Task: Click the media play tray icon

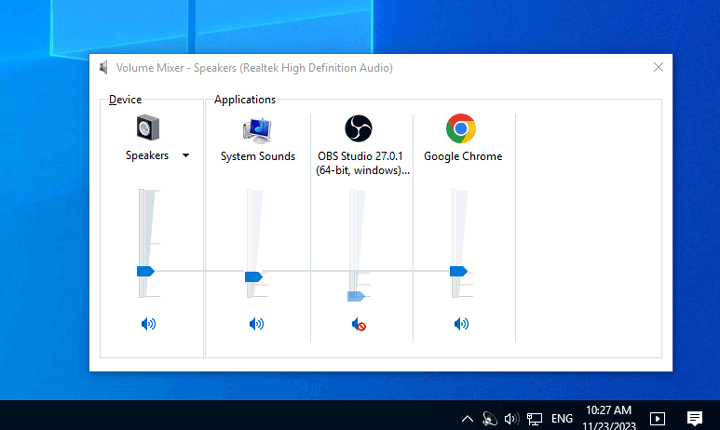Action: coord(657,419)
